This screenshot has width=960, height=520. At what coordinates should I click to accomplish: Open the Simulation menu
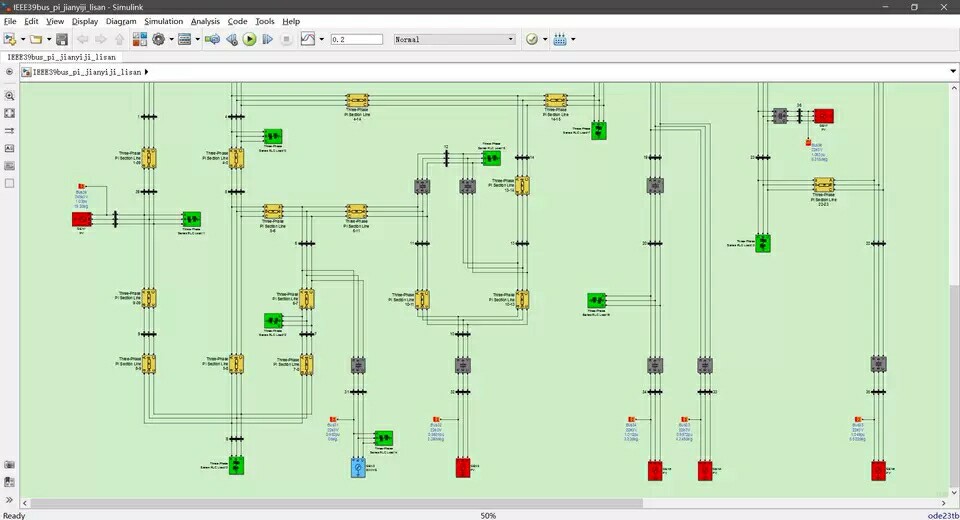pyautogui.click(x=163, y=21)
